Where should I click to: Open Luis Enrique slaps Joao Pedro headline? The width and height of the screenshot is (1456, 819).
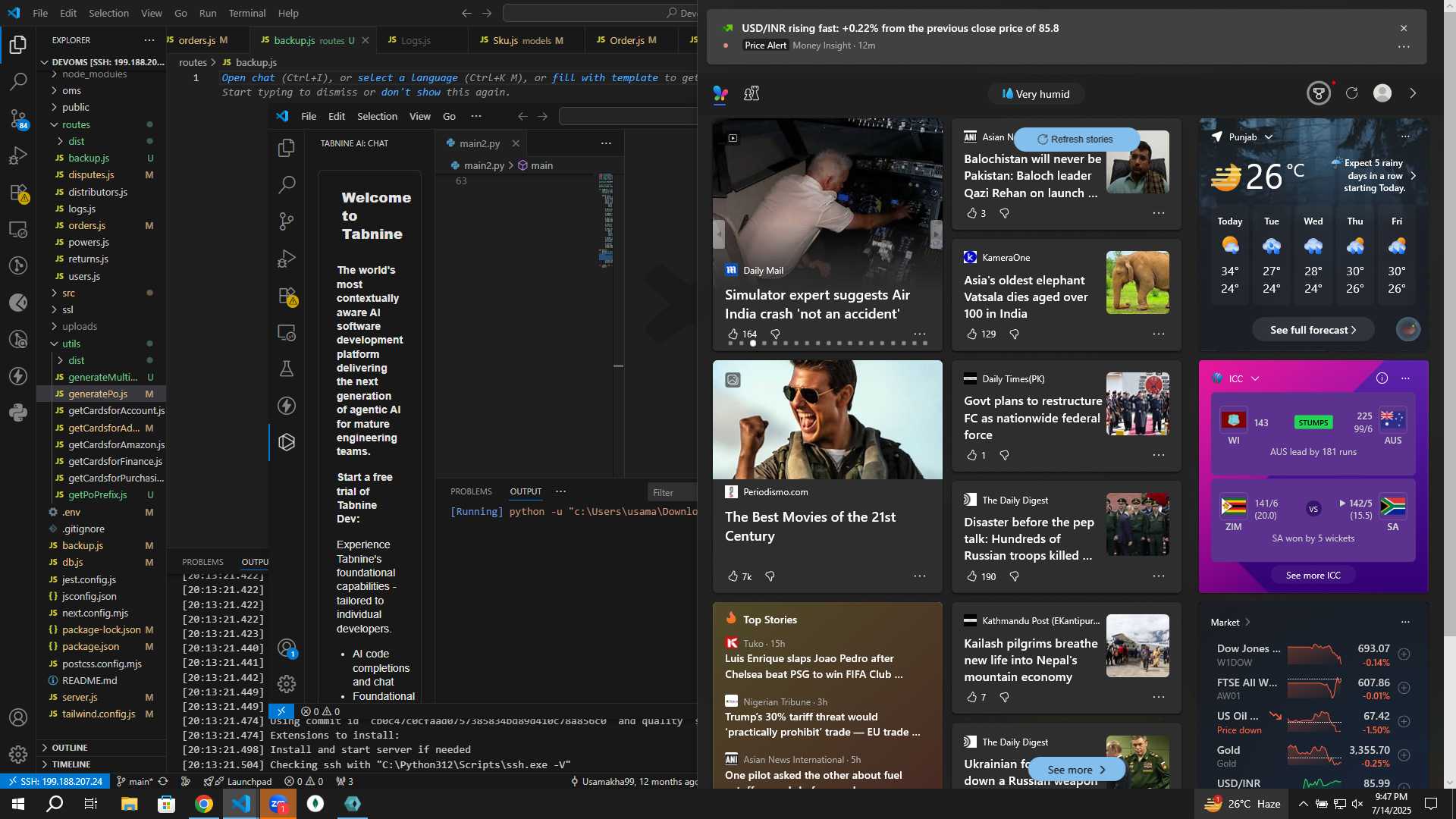point(814,666)
